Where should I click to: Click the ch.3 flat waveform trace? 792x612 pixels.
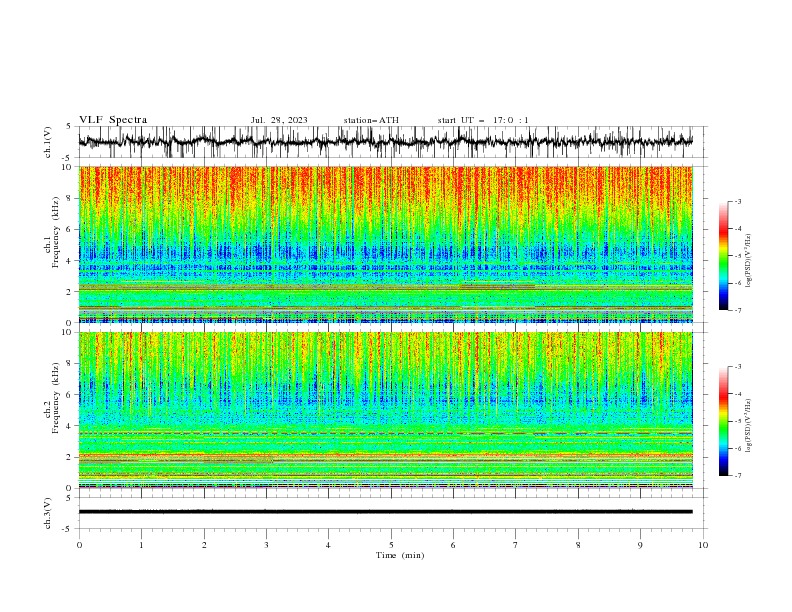coord(386,512)
